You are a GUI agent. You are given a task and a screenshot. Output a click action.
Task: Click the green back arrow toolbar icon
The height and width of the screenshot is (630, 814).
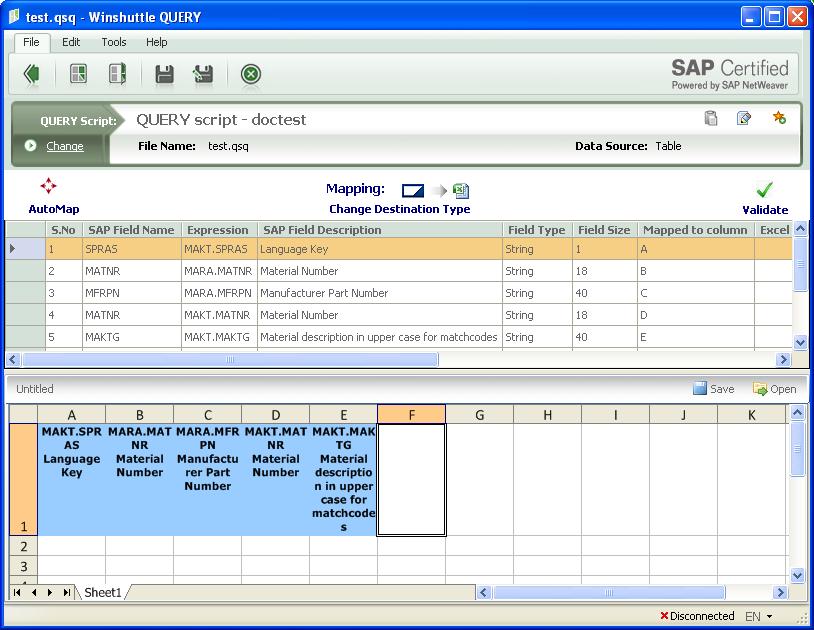(32, 74)
